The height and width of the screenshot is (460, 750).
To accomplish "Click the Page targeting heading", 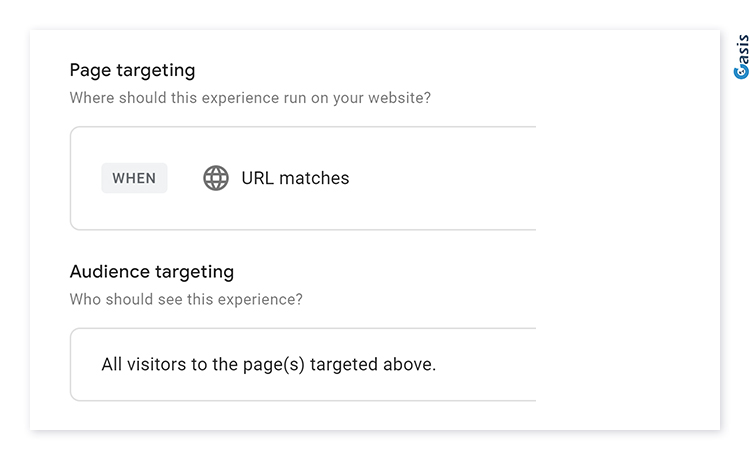I will (132, 70).
